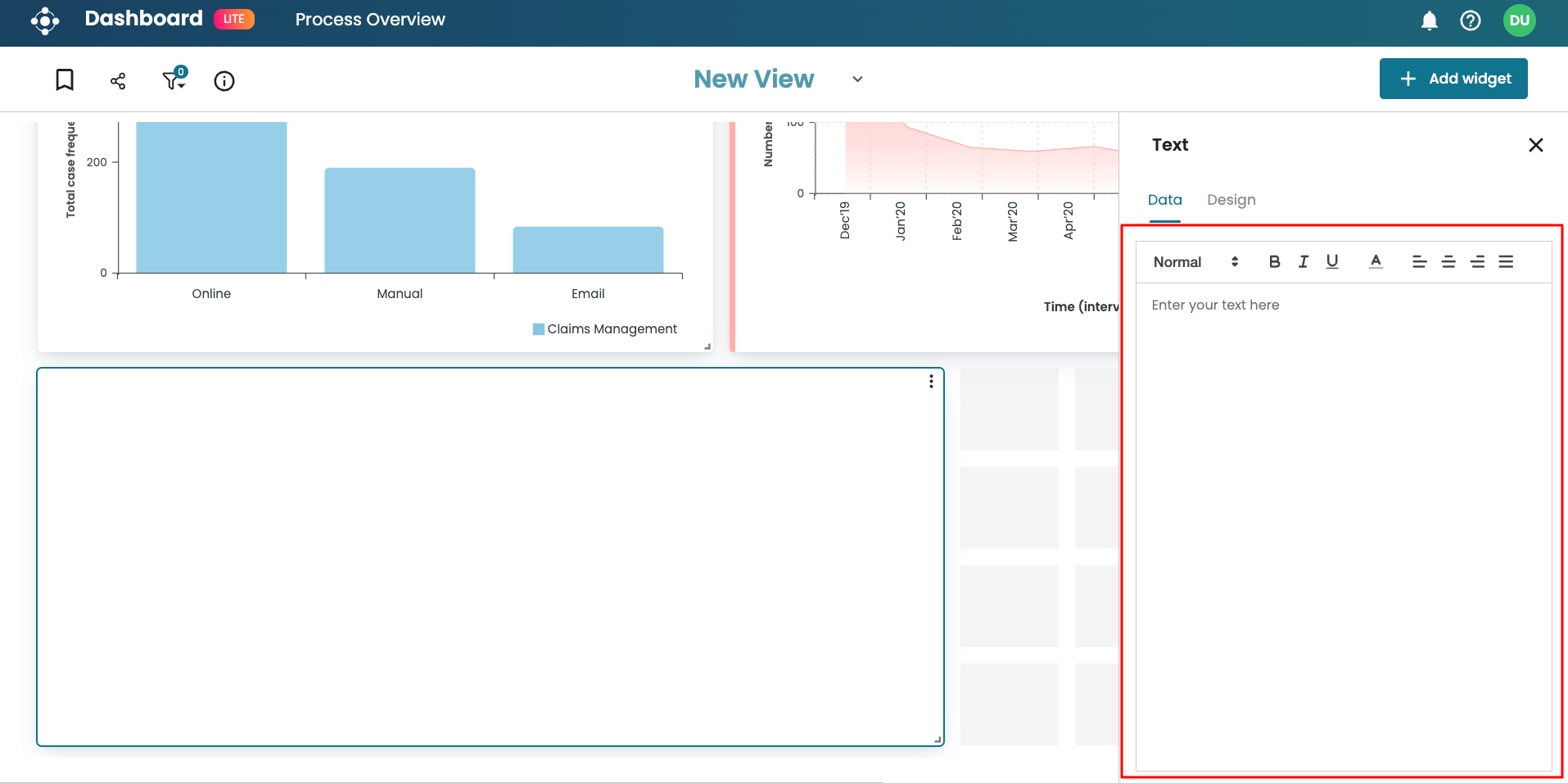Screen dimensions: 1568x783
Task: Open the share view icon
Action: coord(118,80)
